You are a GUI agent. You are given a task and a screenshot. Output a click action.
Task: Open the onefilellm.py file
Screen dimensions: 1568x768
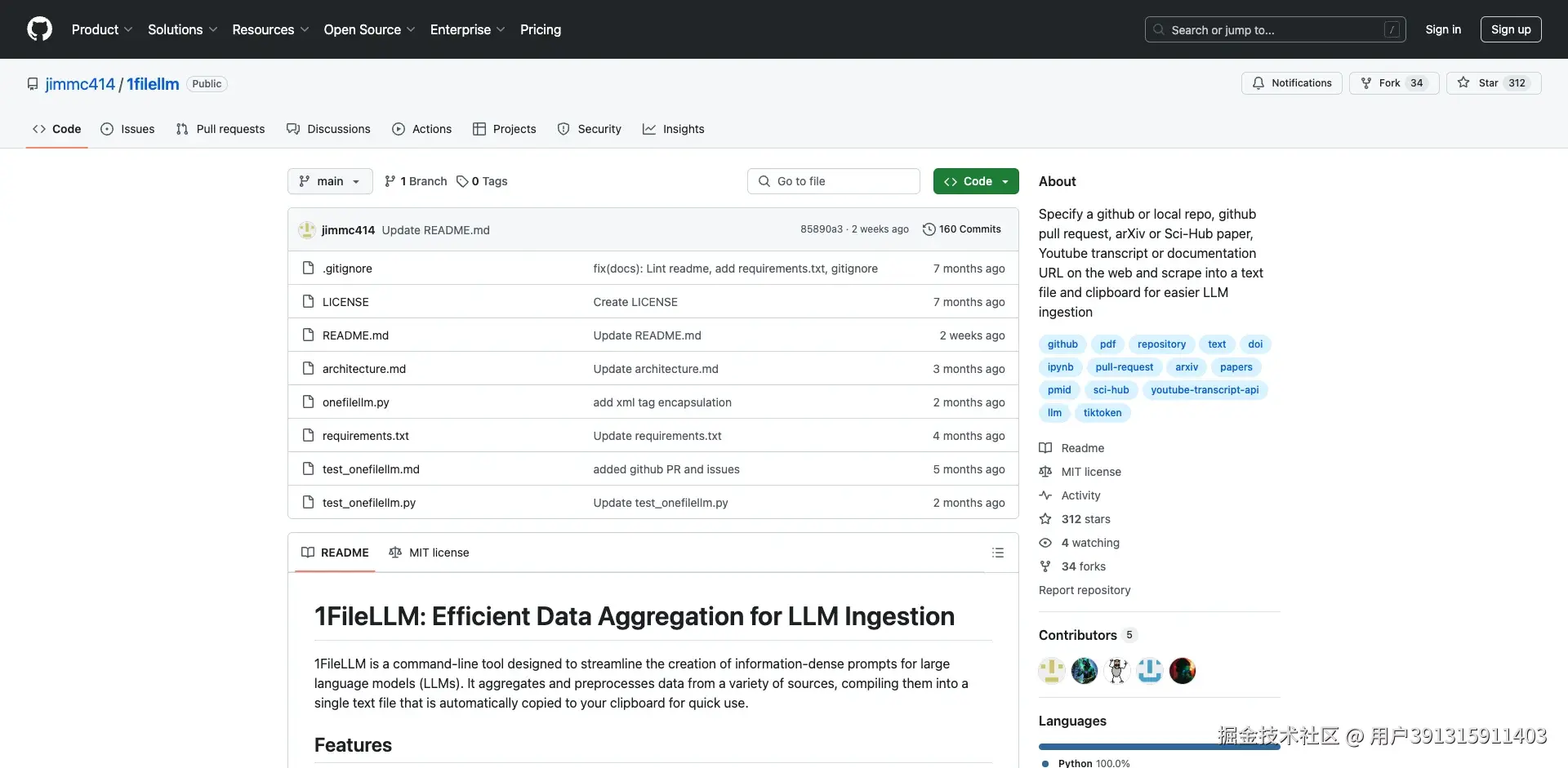356,402
